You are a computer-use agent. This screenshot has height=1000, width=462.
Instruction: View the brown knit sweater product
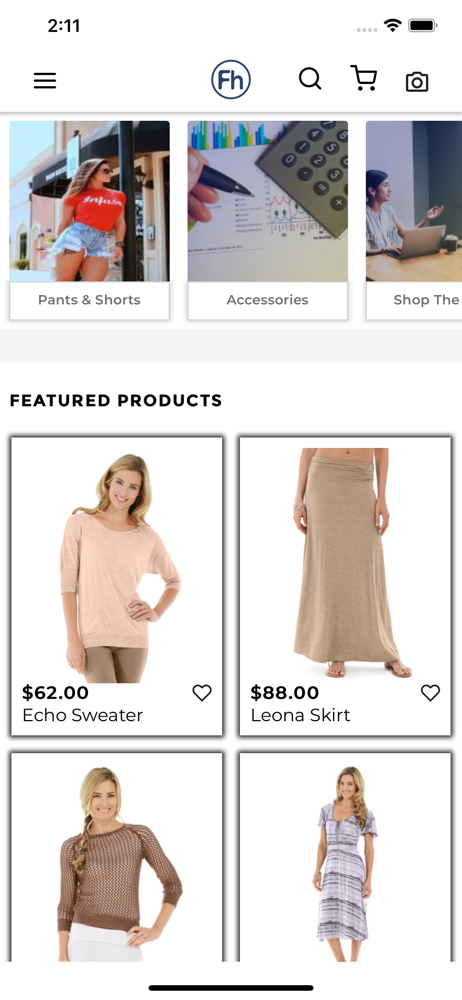coord(117,857)
